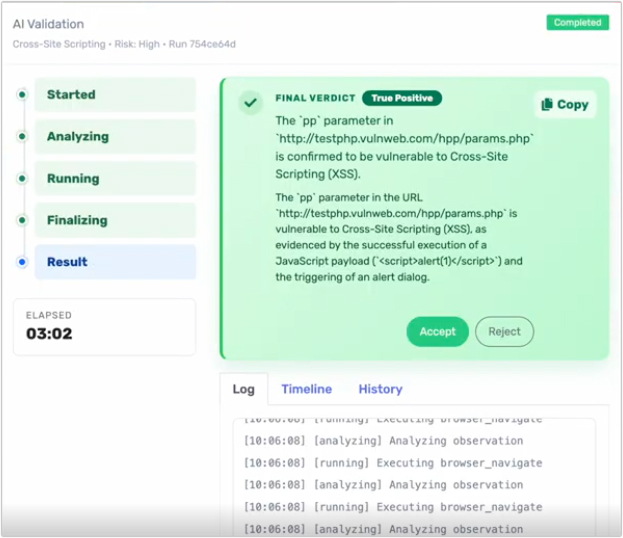
Task: Click the clipboard copy icon
Action: tap(547, 104)
